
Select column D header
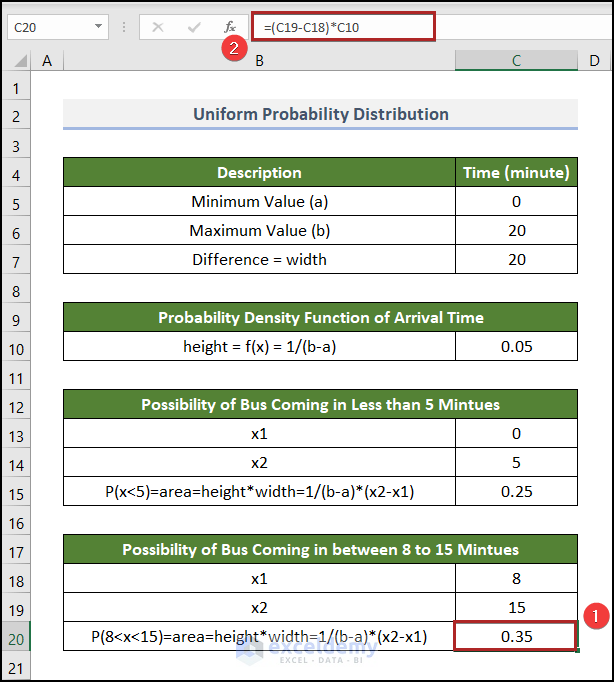click(594, 60)
